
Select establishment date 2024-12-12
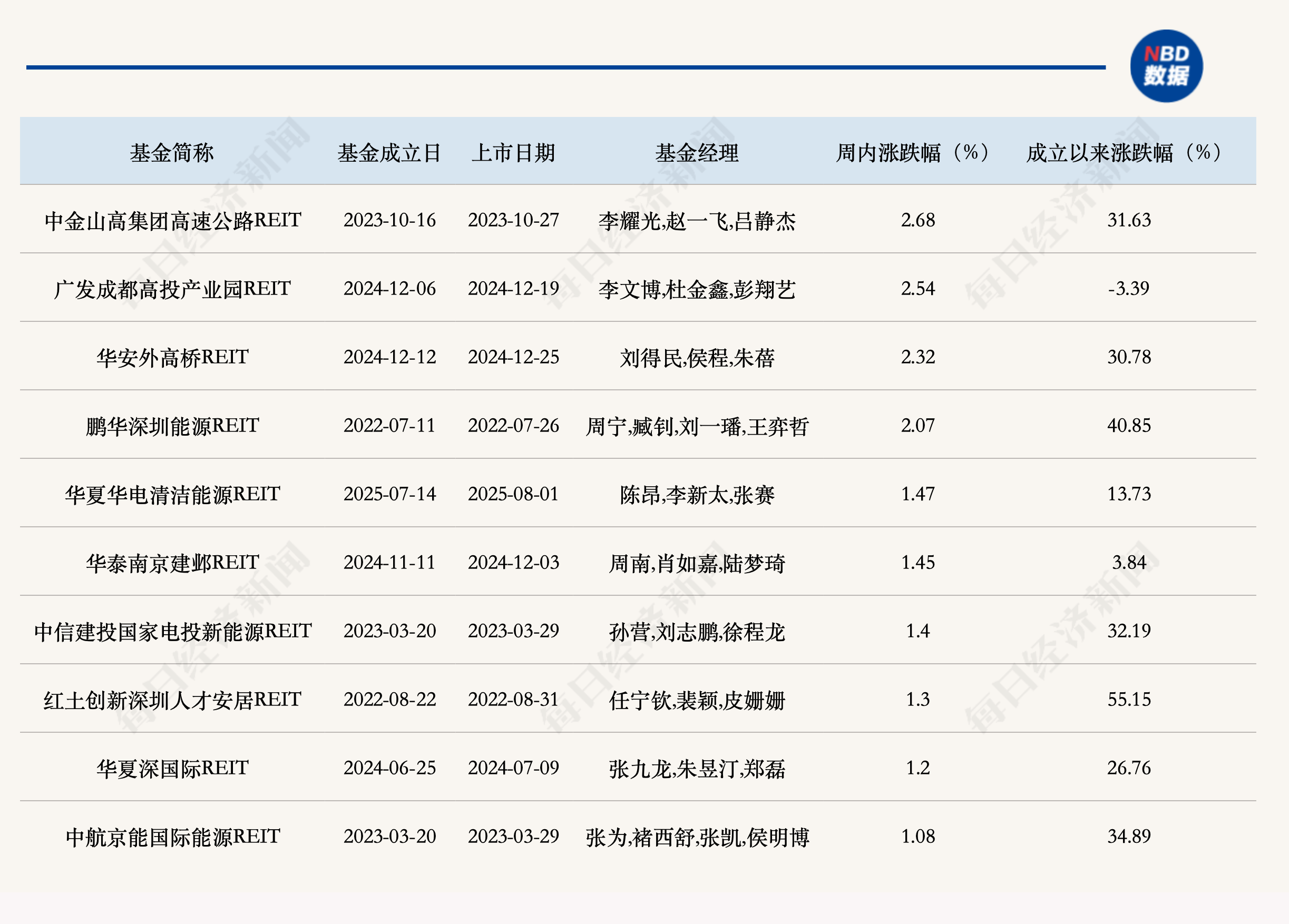(x=389, y=358)
